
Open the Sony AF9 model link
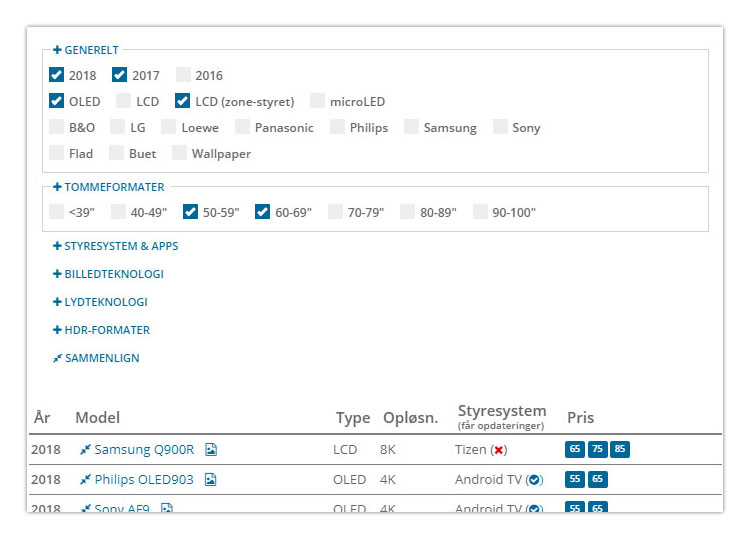tap(122, 508)
